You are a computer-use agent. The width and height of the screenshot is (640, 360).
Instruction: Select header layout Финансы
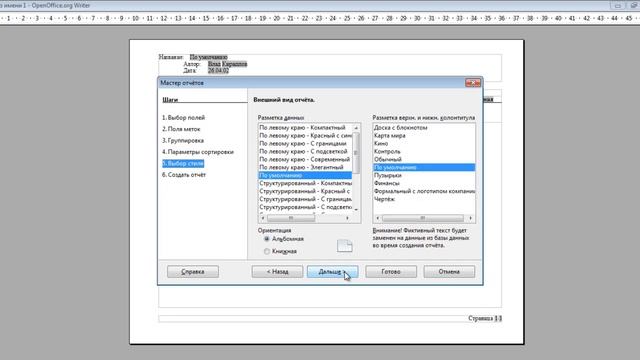tap(424, 183)
